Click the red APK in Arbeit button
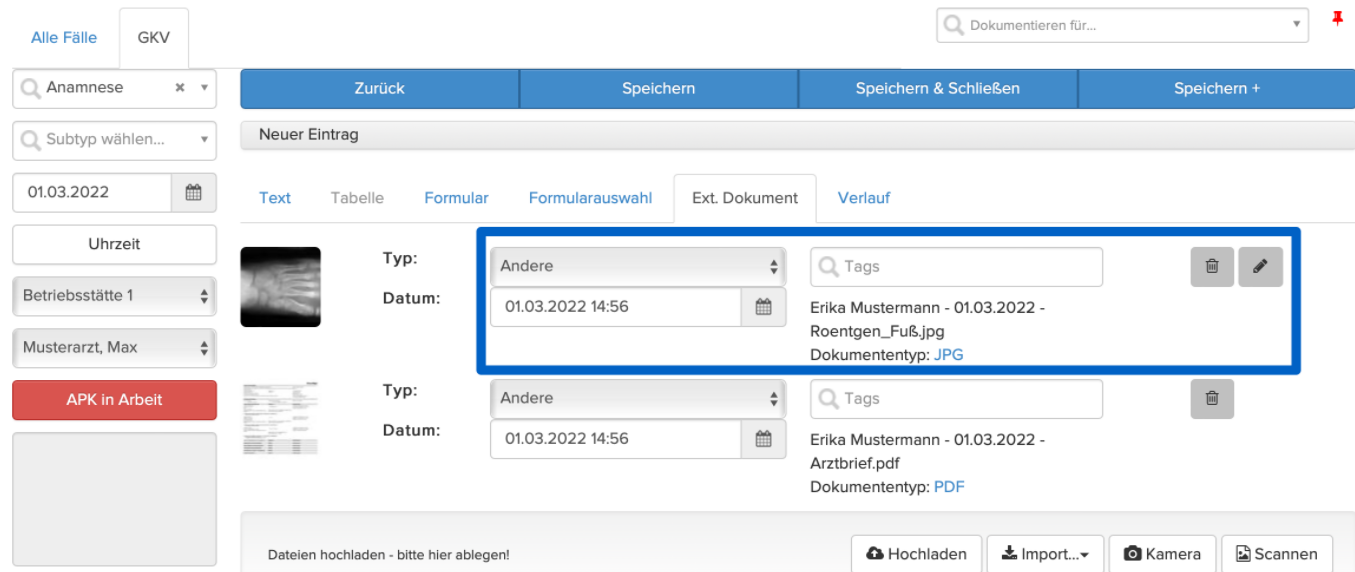 click(x=114, y=400)
